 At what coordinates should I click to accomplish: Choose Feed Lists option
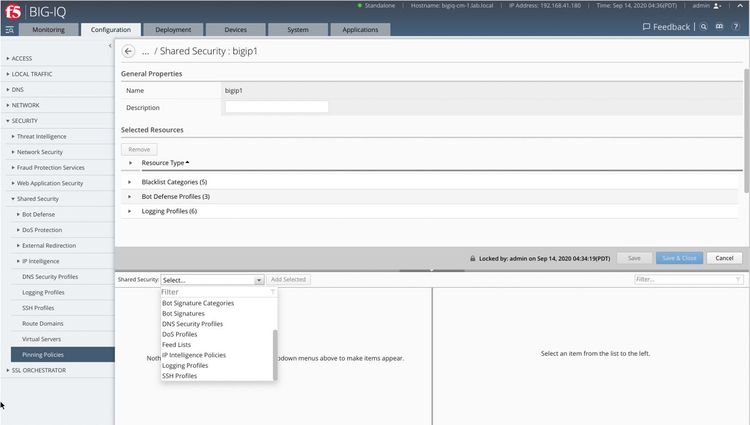176,345
